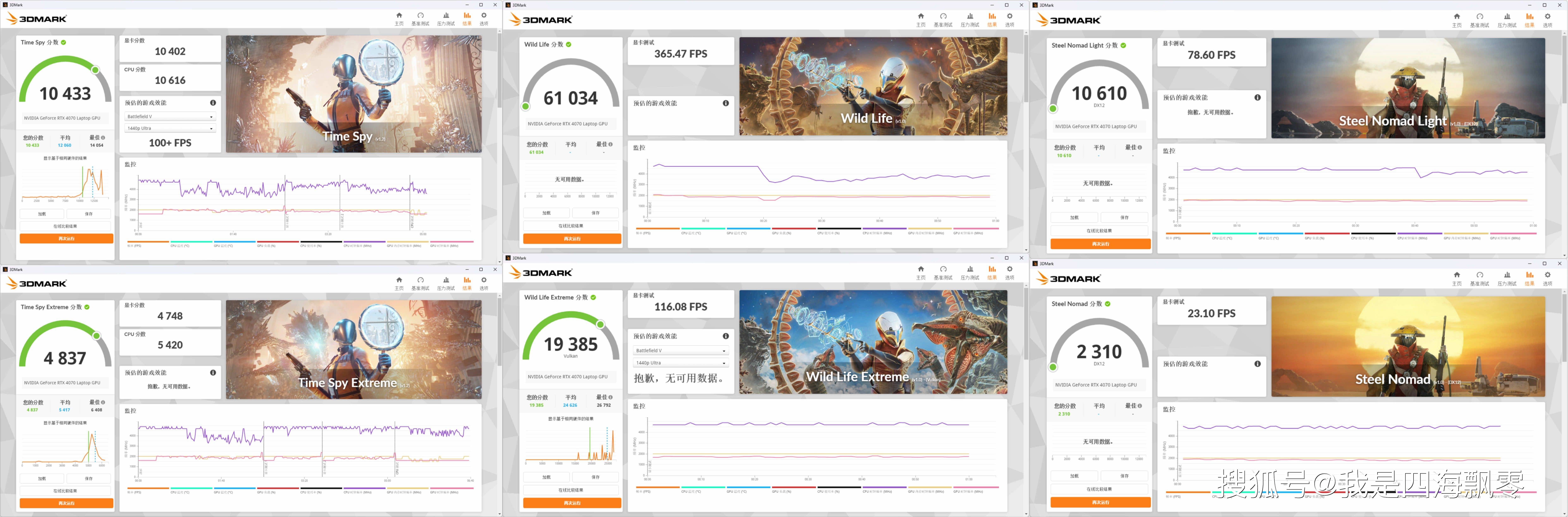The width and height of the screenshot is (1568, 517).
Task: Click game performance info icon in Time Spy window
Action: [x=213, y=103]
